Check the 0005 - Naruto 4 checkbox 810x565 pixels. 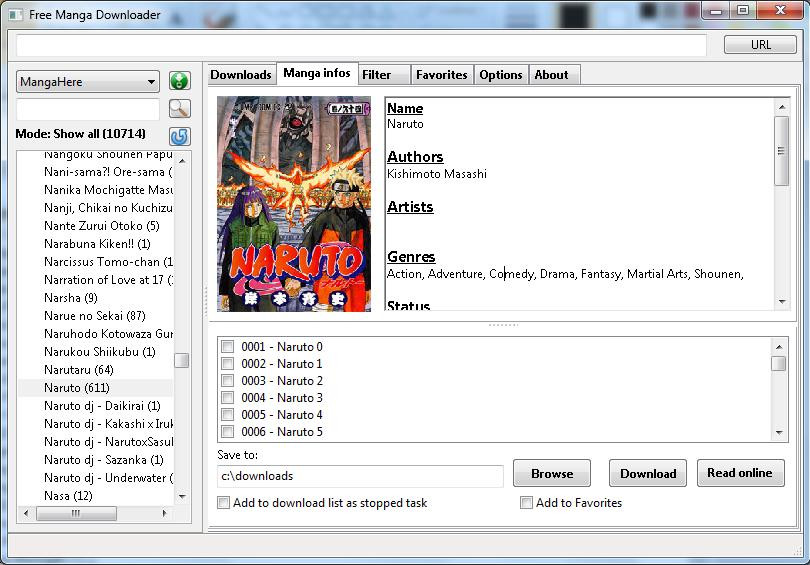pyautogui.click(x=227, y=415)
